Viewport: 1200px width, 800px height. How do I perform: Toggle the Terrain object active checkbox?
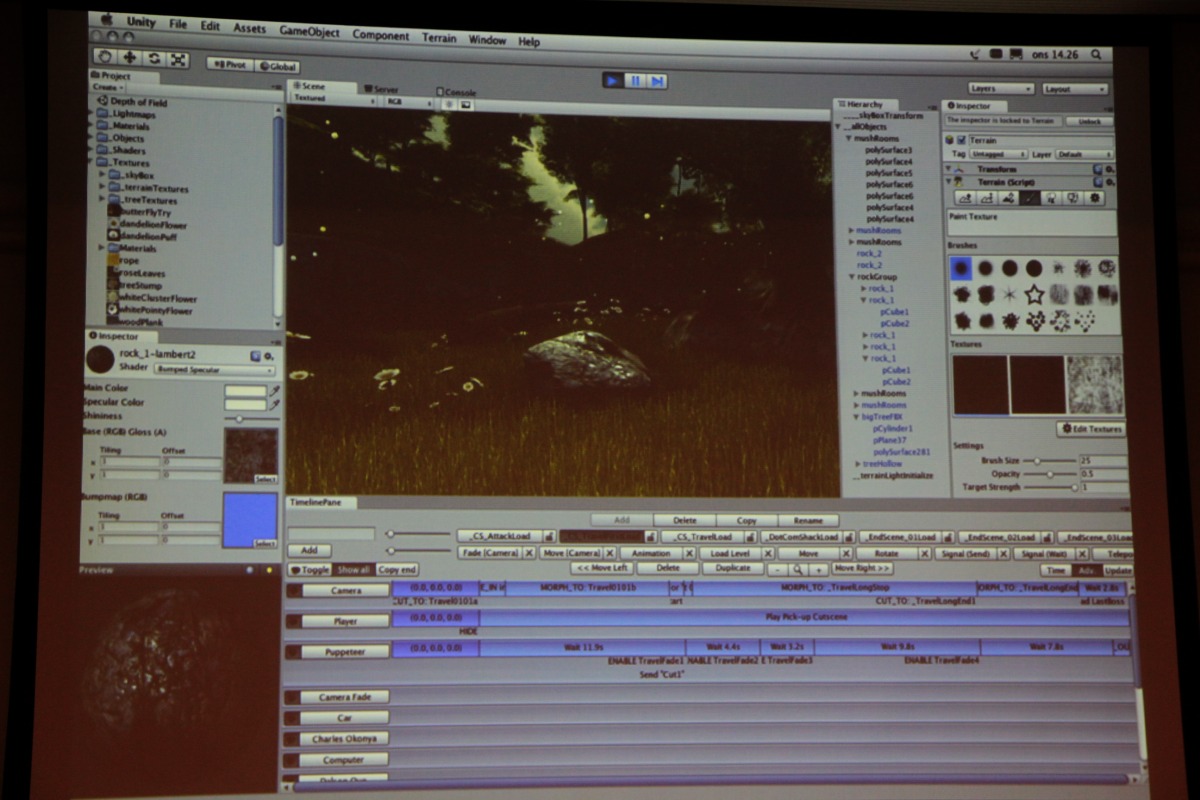coord(961,140)
